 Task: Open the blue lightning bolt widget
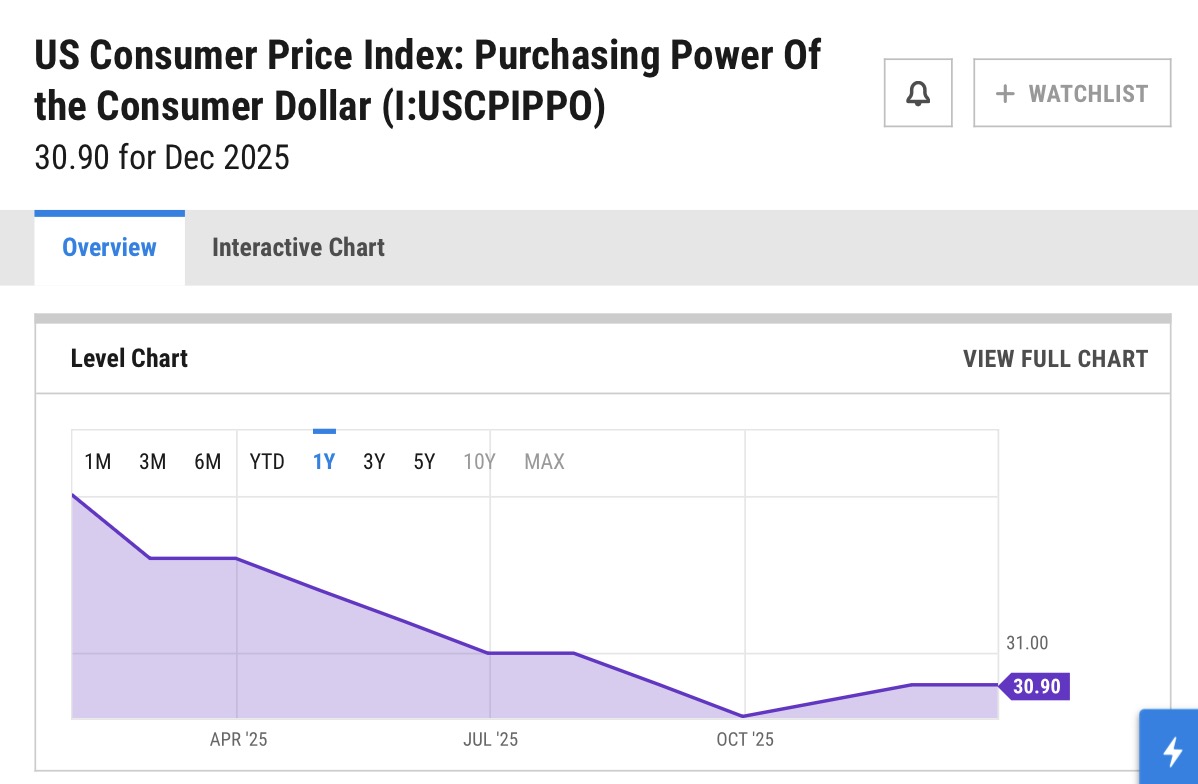pyautogui.click(x=1170, y=749)
